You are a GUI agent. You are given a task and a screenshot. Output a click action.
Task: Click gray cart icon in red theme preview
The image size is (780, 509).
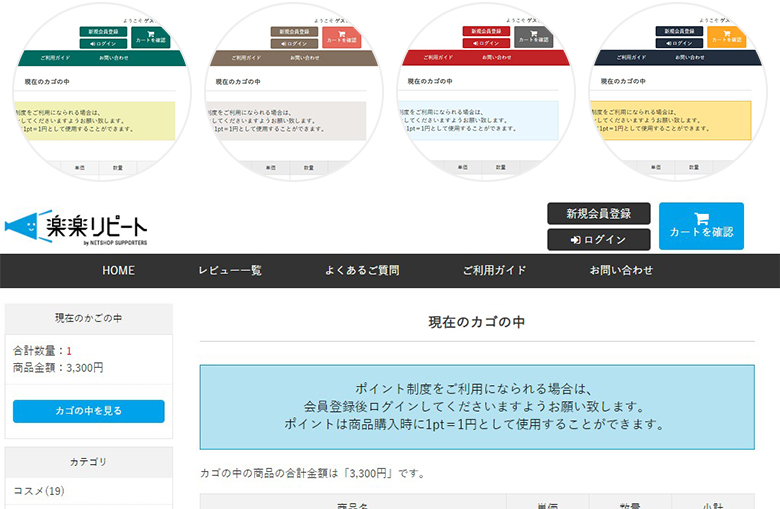pyautogui.click(x=534, y=37)
